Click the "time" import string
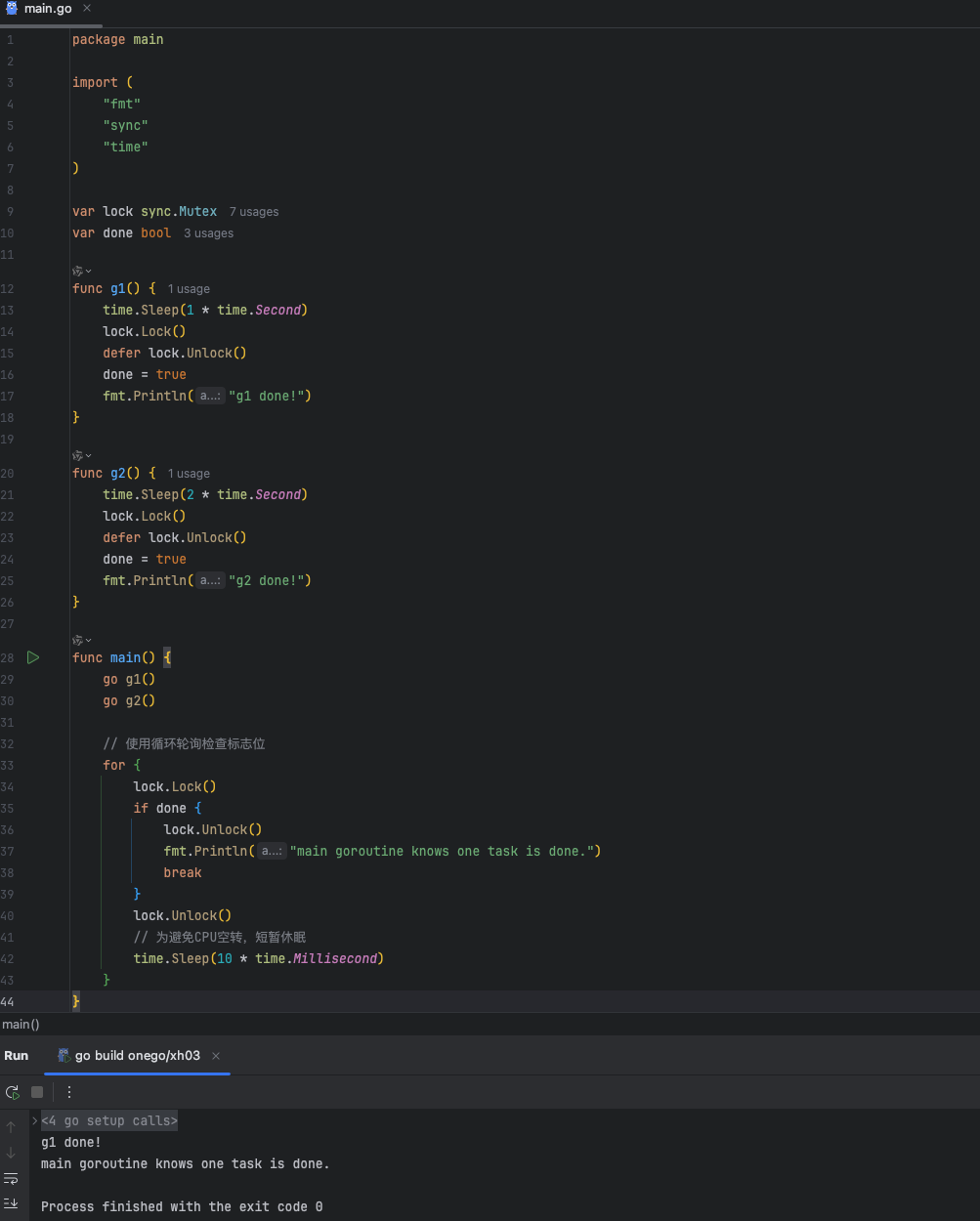 [126, 147]
